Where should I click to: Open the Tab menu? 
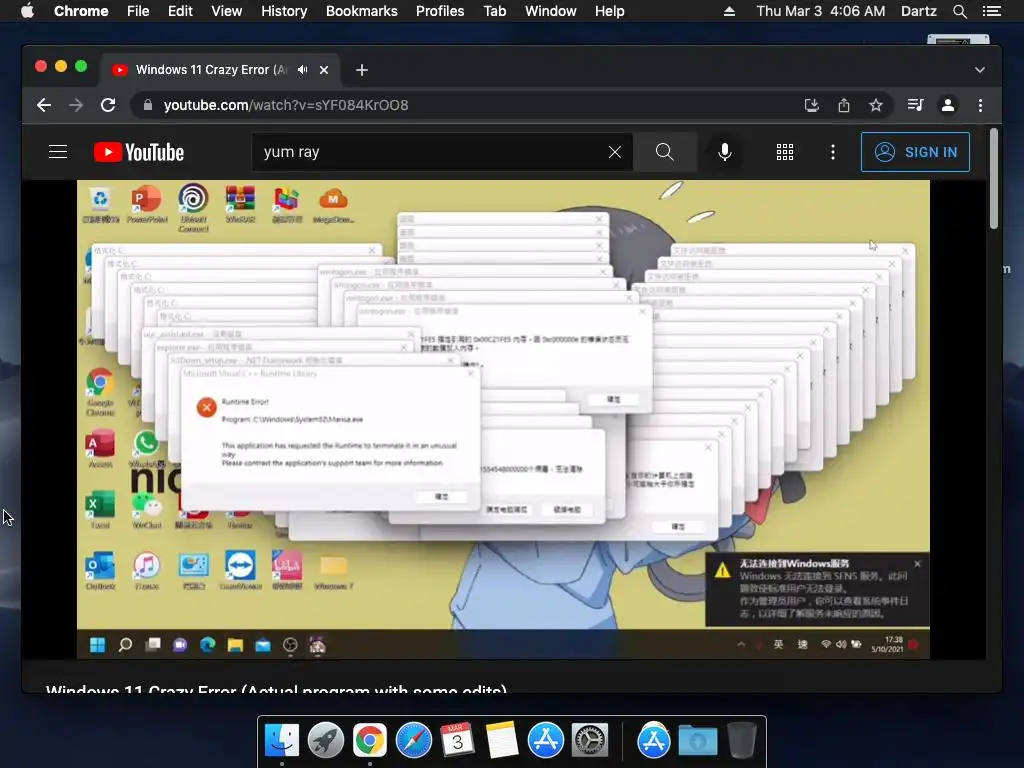point(494,11)
